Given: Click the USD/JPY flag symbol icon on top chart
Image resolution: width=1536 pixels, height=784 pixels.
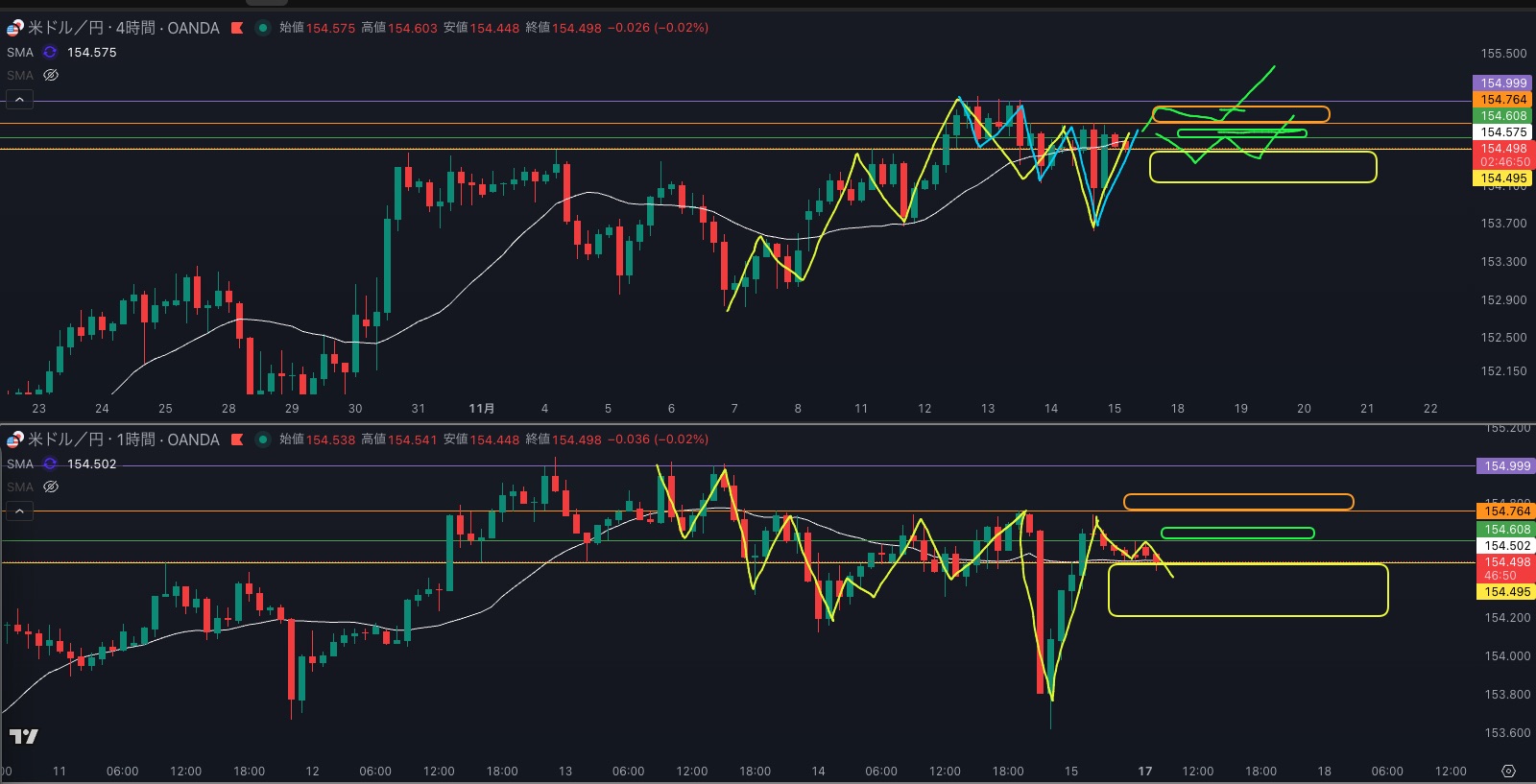Looking at the screenshot, I should [x=14, y=28].
